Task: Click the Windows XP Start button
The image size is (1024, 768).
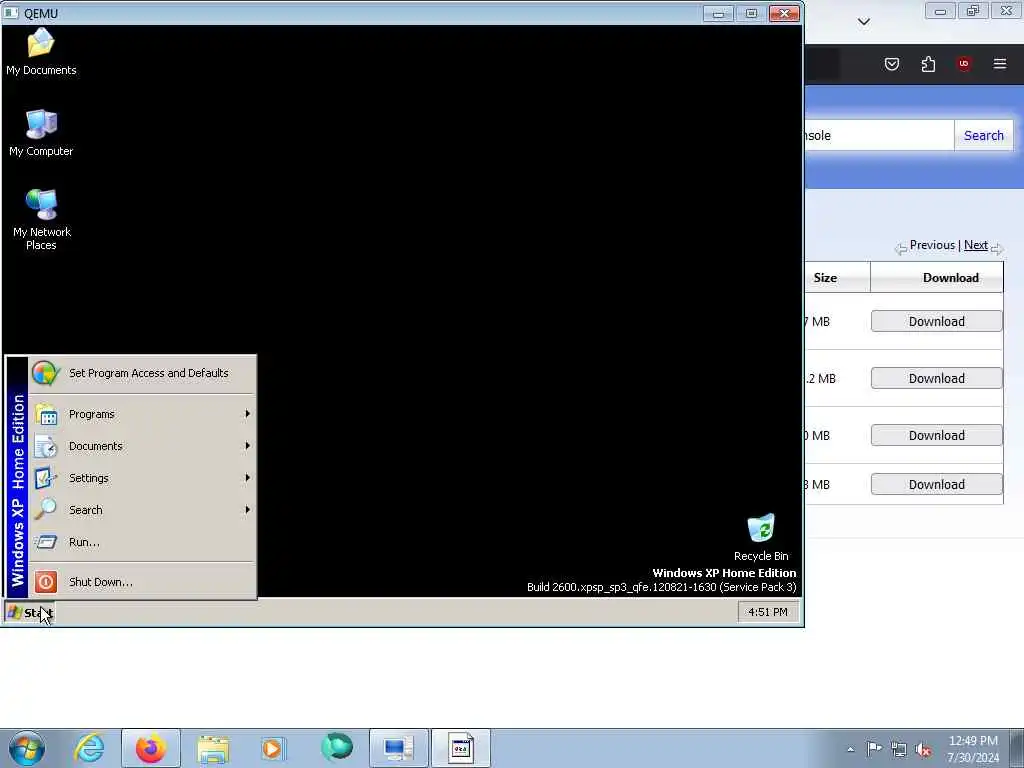Action: pyautogui.click(x=29, y=613)
